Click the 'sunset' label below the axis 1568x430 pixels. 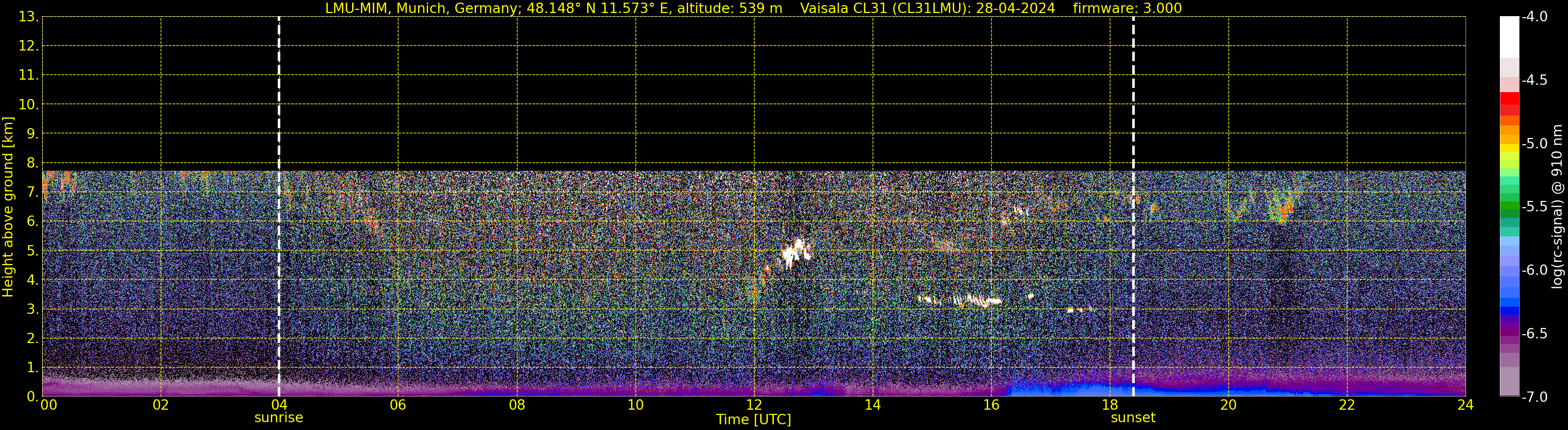[1133, 418]
